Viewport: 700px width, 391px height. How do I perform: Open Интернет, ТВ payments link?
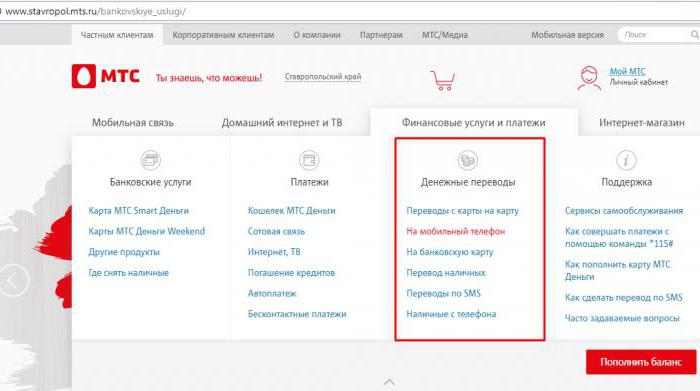tap(274, 252)
